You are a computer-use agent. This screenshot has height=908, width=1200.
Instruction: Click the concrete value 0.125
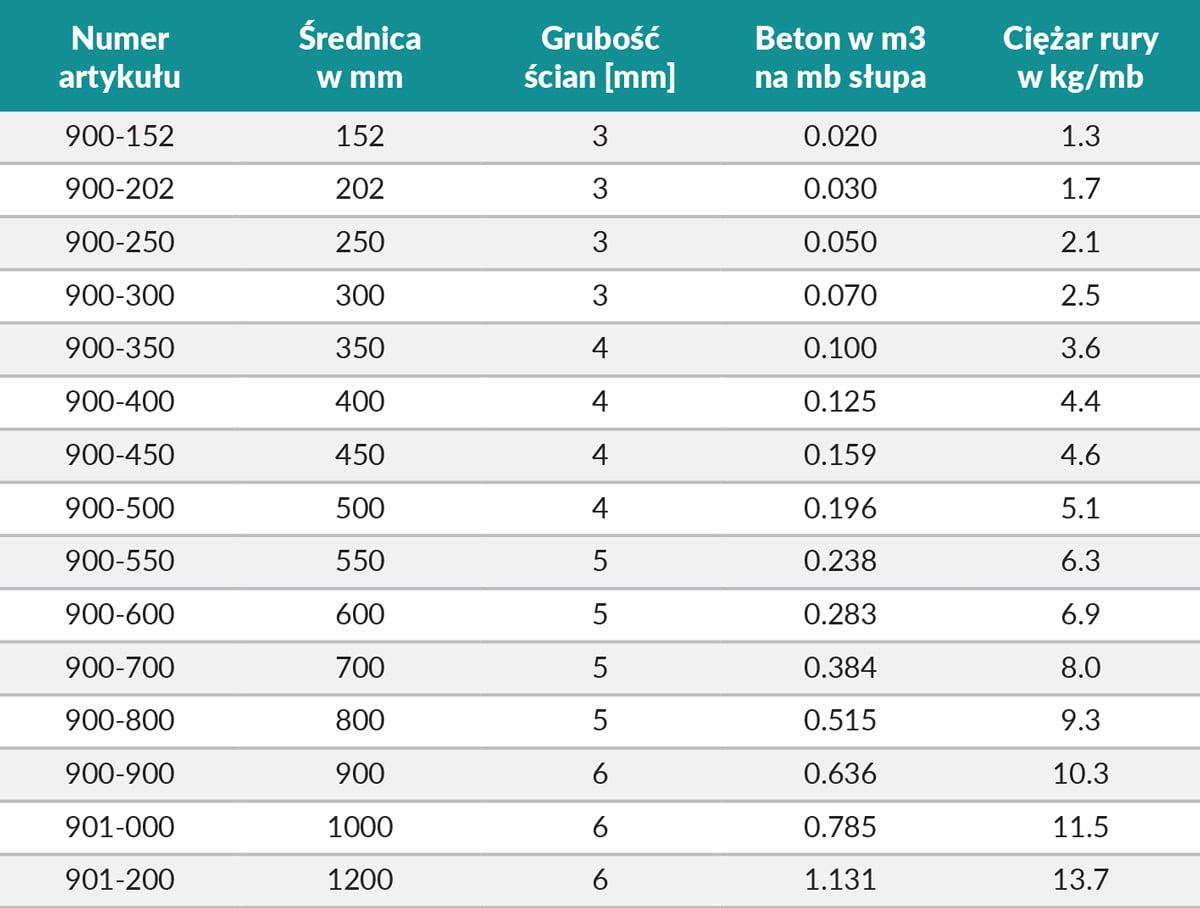pyautogui.click(x=840, y=401)
